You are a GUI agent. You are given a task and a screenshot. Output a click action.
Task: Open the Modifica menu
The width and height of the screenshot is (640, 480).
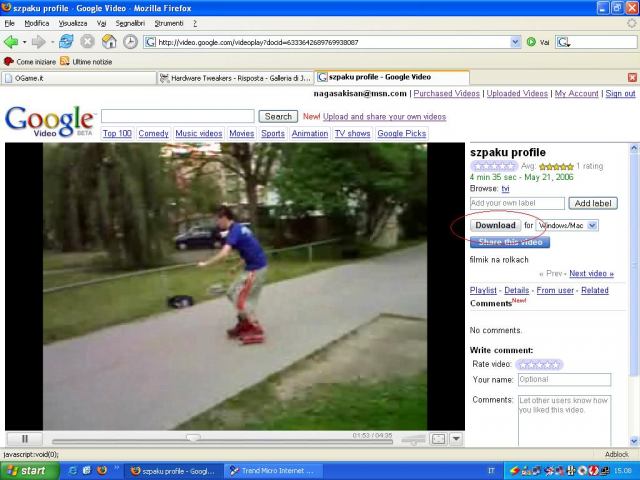[x=37, y=23]
